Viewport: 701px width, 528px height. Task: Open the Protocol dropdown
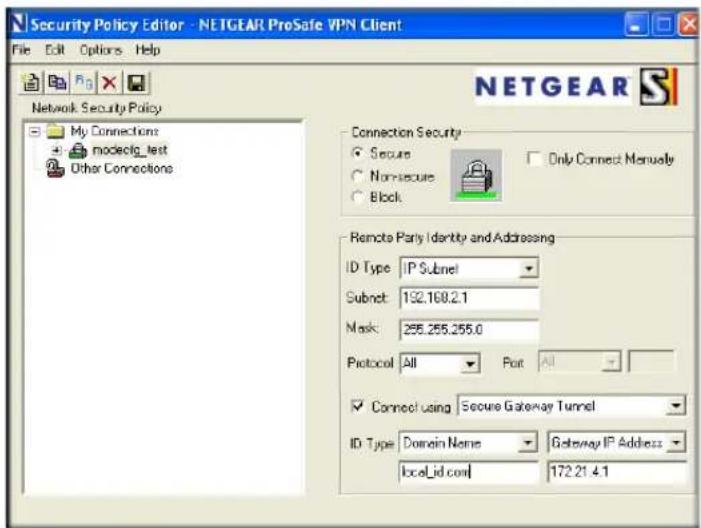(x=470, y=363)
